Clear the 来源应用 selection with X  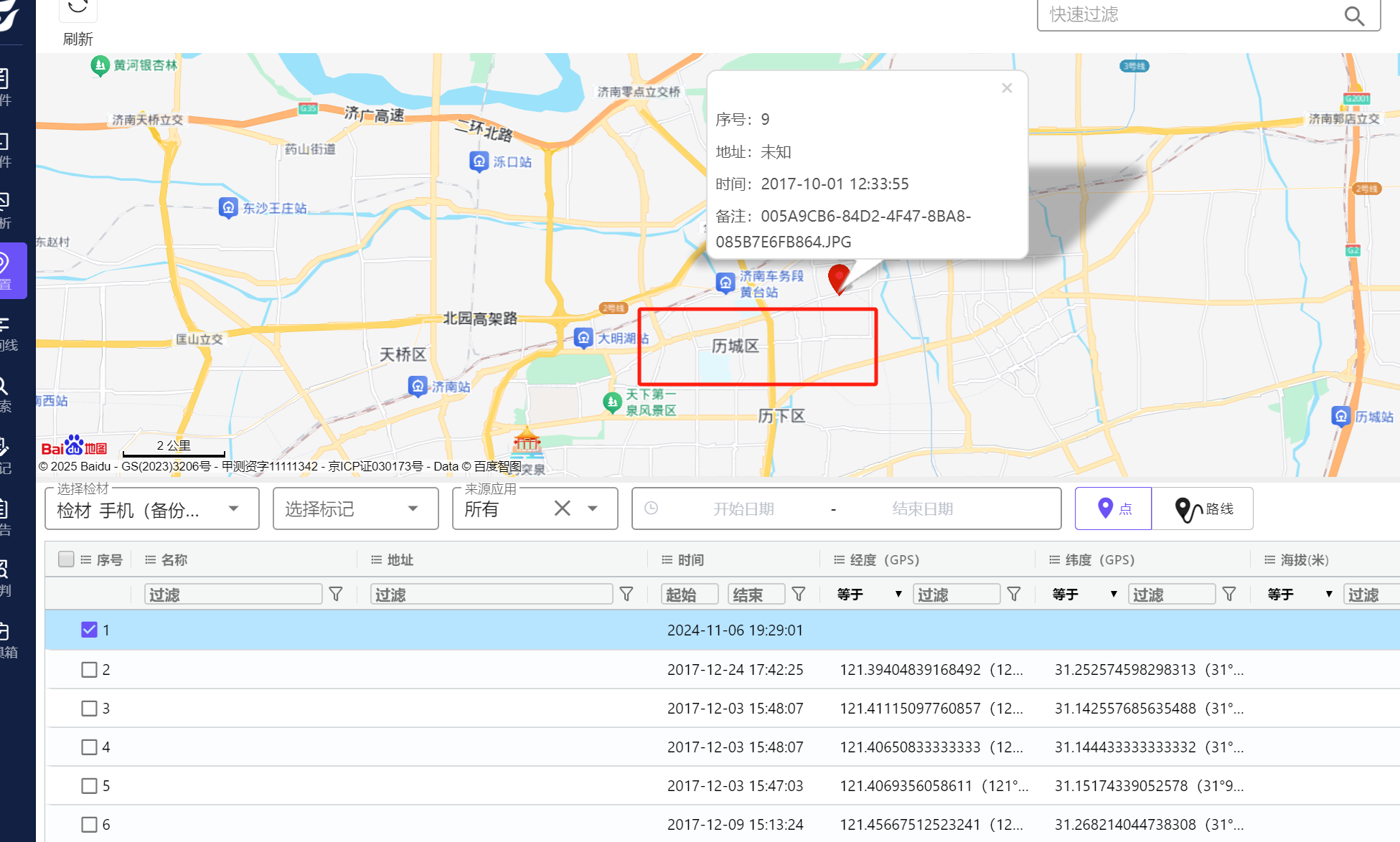[x=562, y=508]
